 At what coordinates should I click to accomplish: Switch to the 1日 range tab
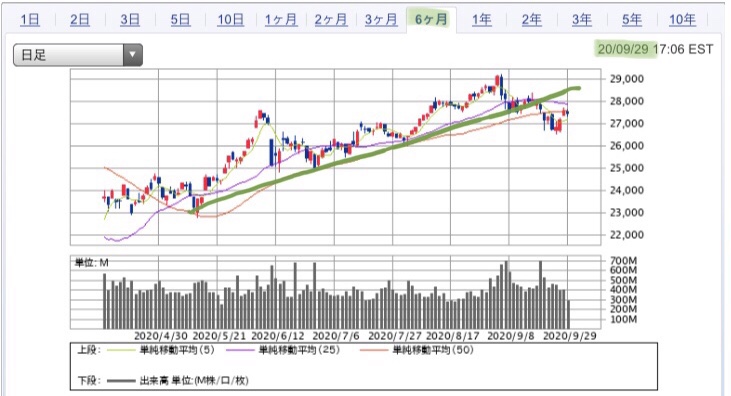point(30,20)
